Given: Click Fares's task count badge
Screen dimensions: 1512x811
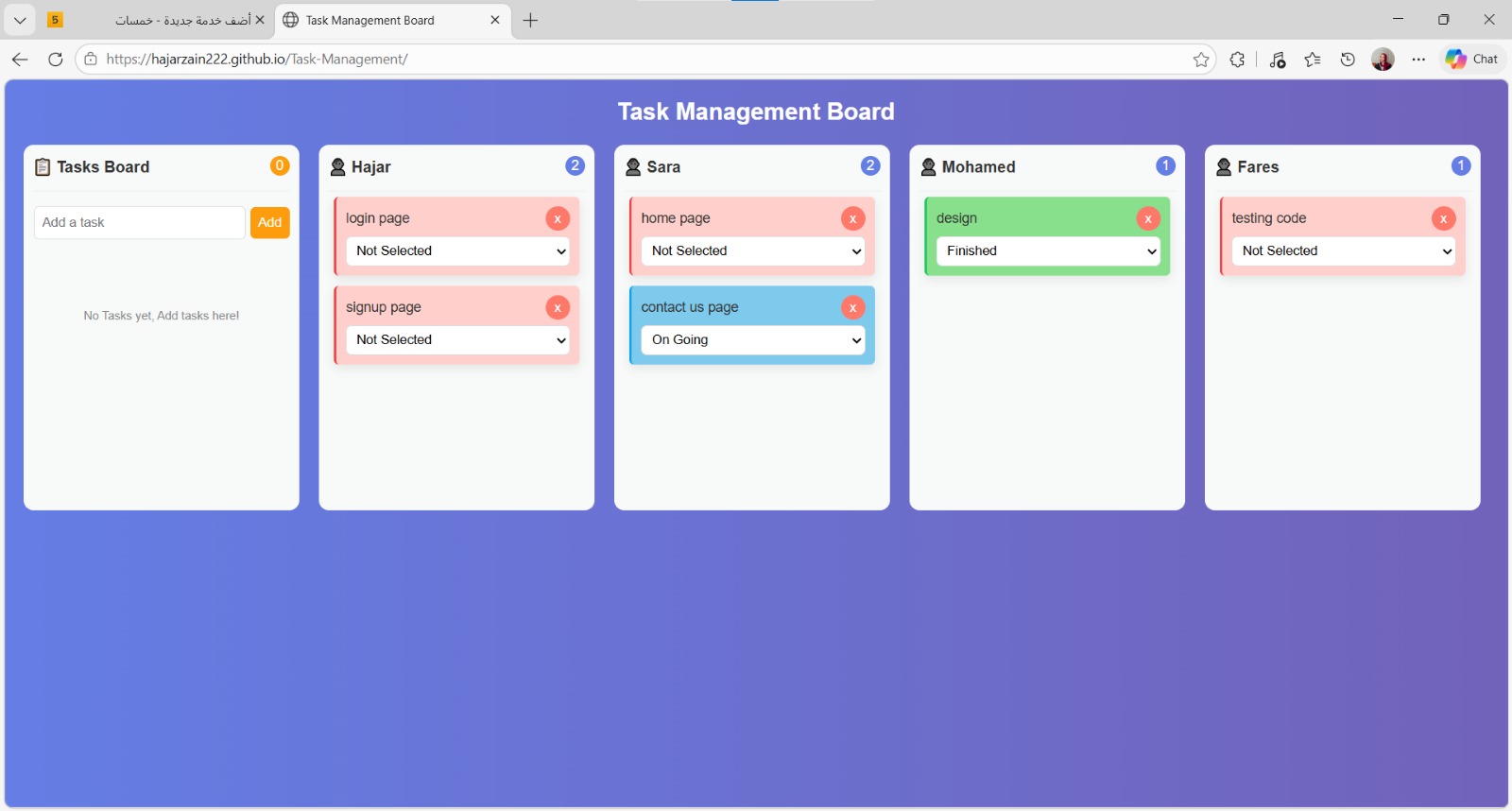Looking at the screenshot, I should (1461, 165).
